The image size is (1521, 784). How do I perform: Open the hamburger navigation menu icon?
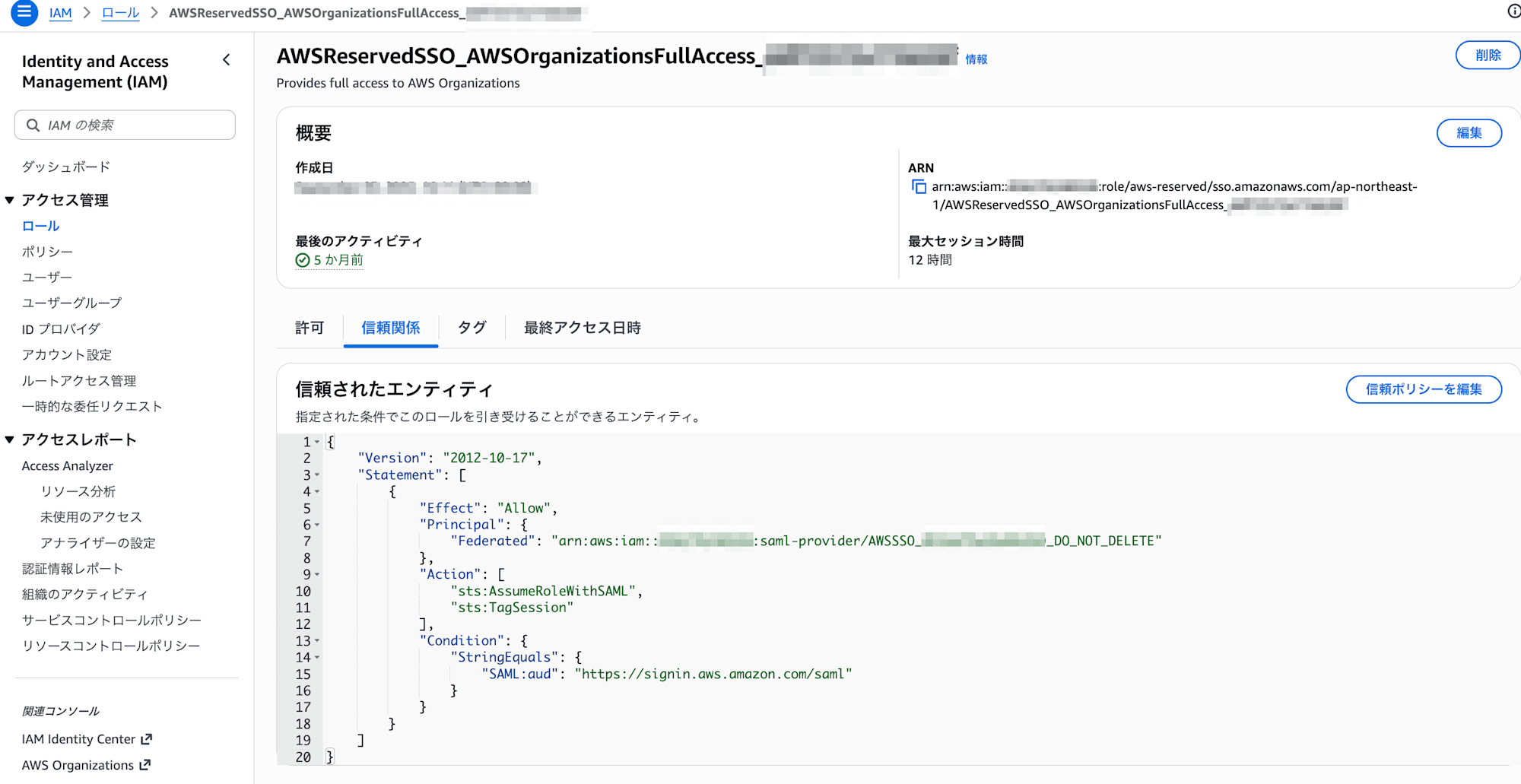[24, 12]
